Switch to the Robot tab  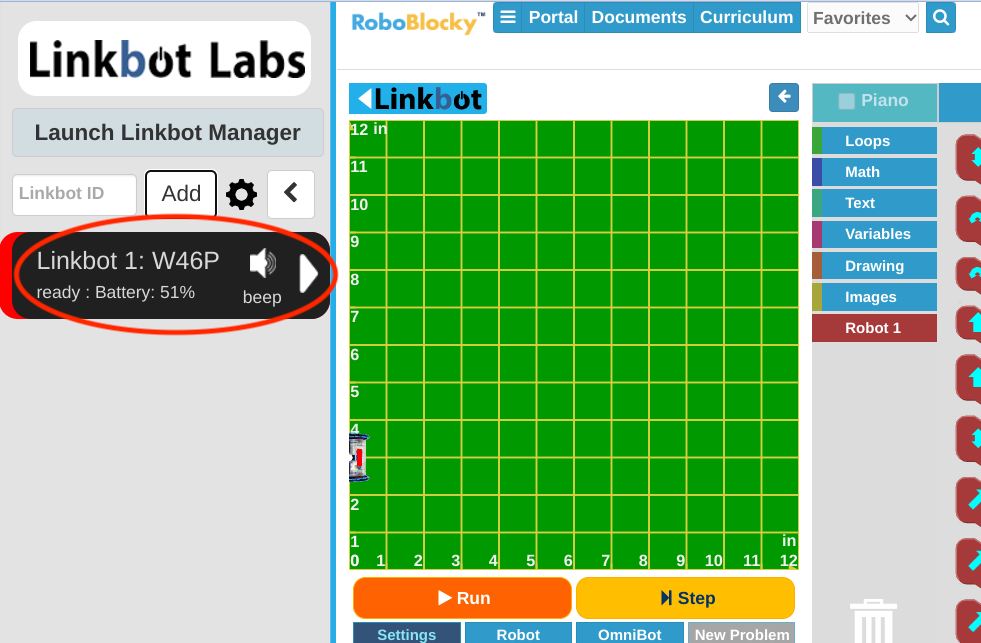click(x=518, y=633)
